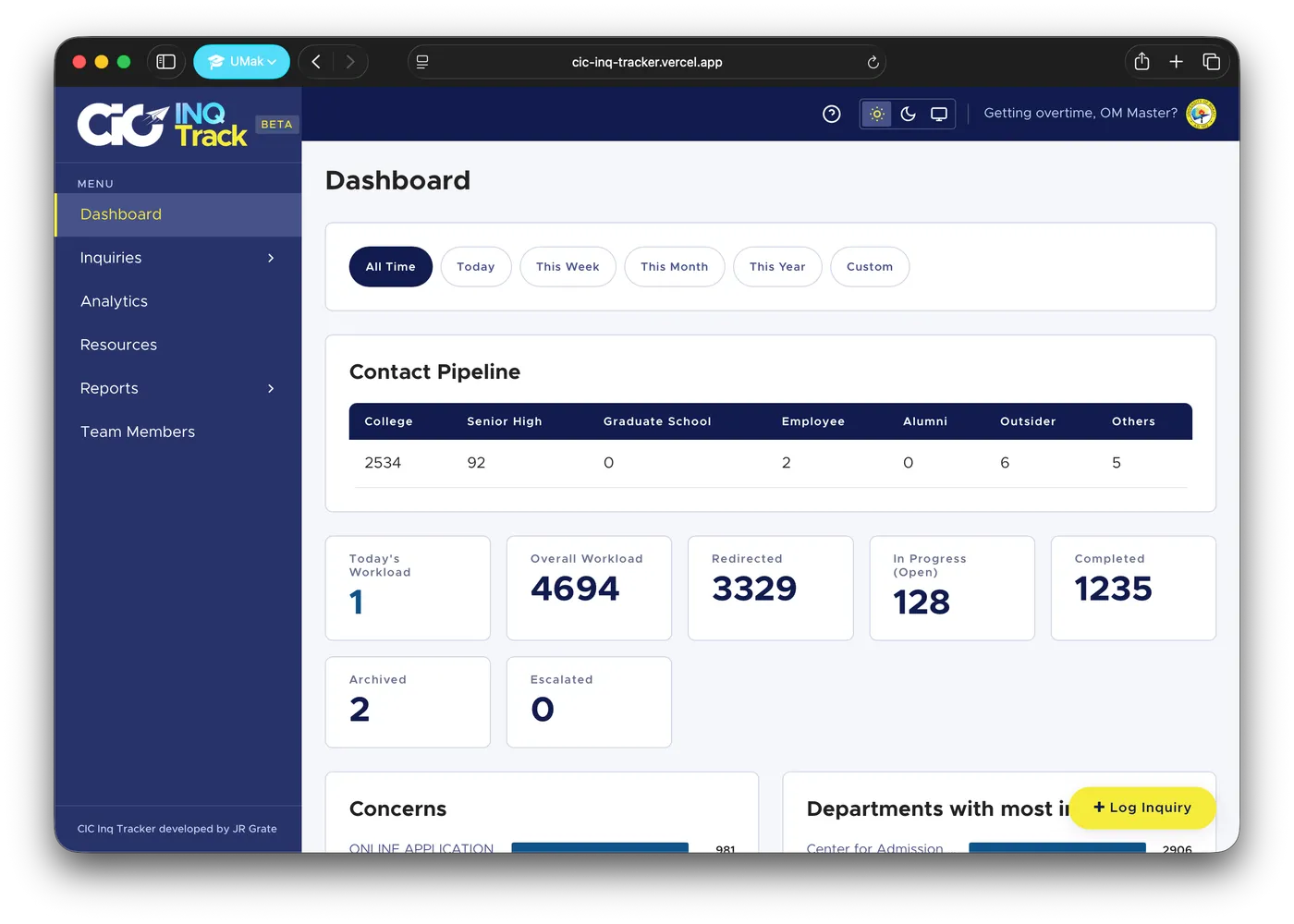
Task: Click the address bar URL field
Action: point(647,62)
